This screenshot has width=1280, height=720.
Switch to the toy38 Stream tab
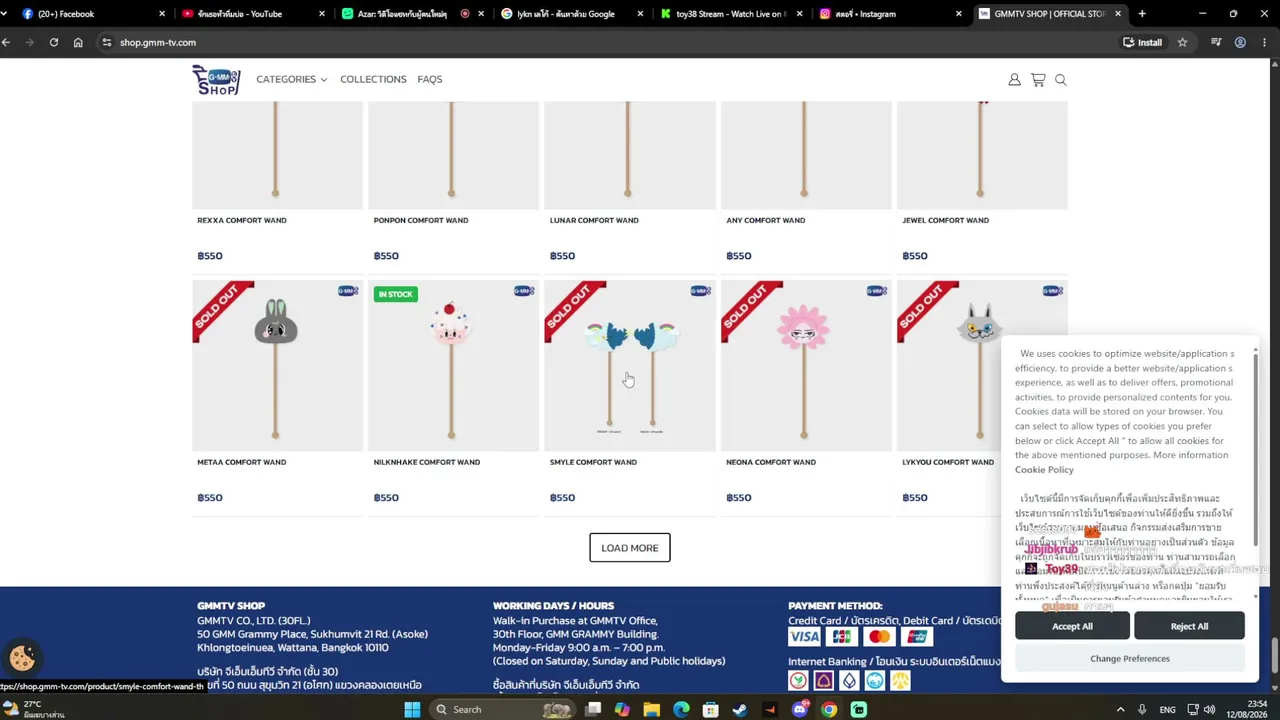[730, 14]
